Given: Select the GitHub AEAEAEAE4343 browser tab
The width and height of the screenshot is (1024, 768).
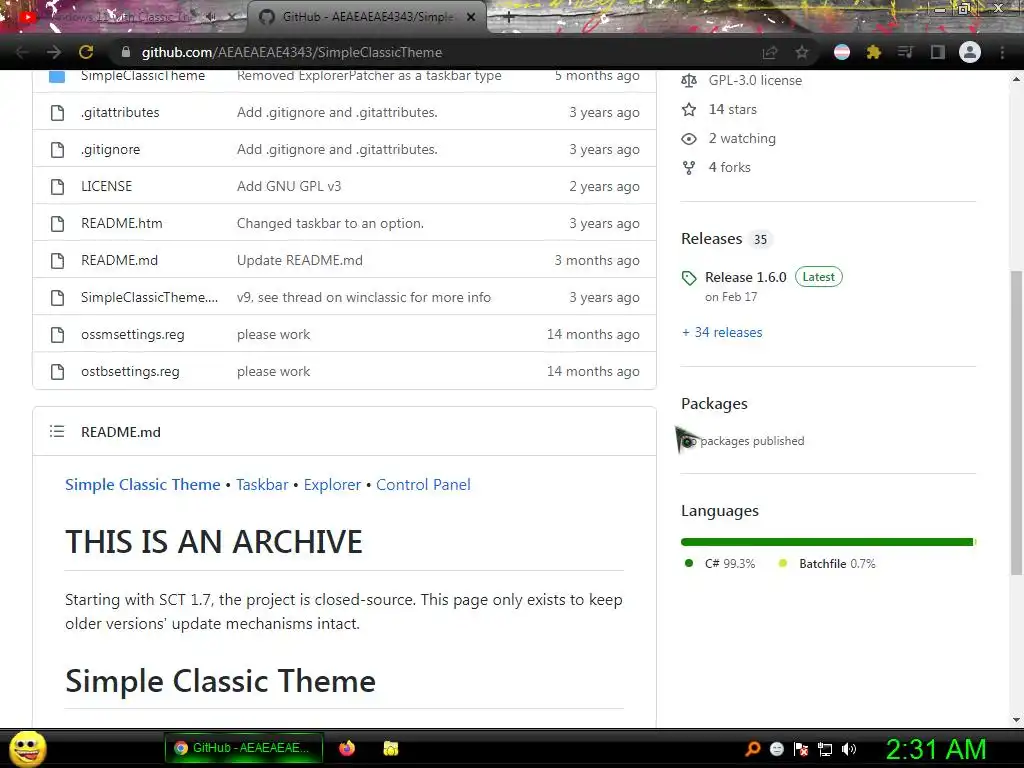Looking at the screenshot, I should click(366, 17).
